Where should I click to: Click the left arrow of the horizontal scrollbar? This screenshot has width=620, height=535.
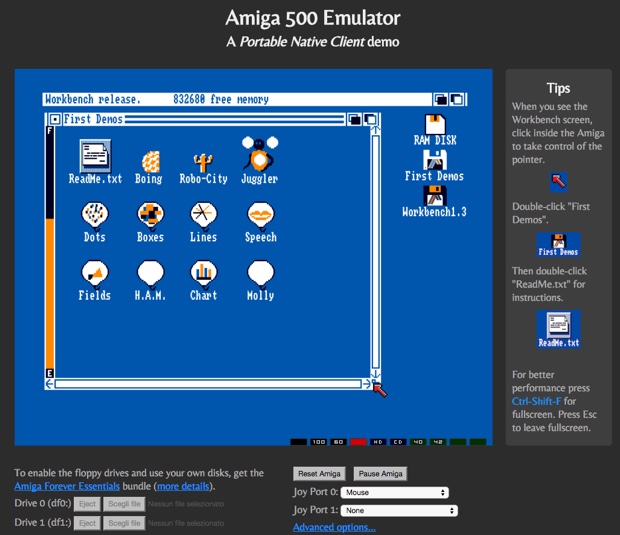(x=50, y=384)
